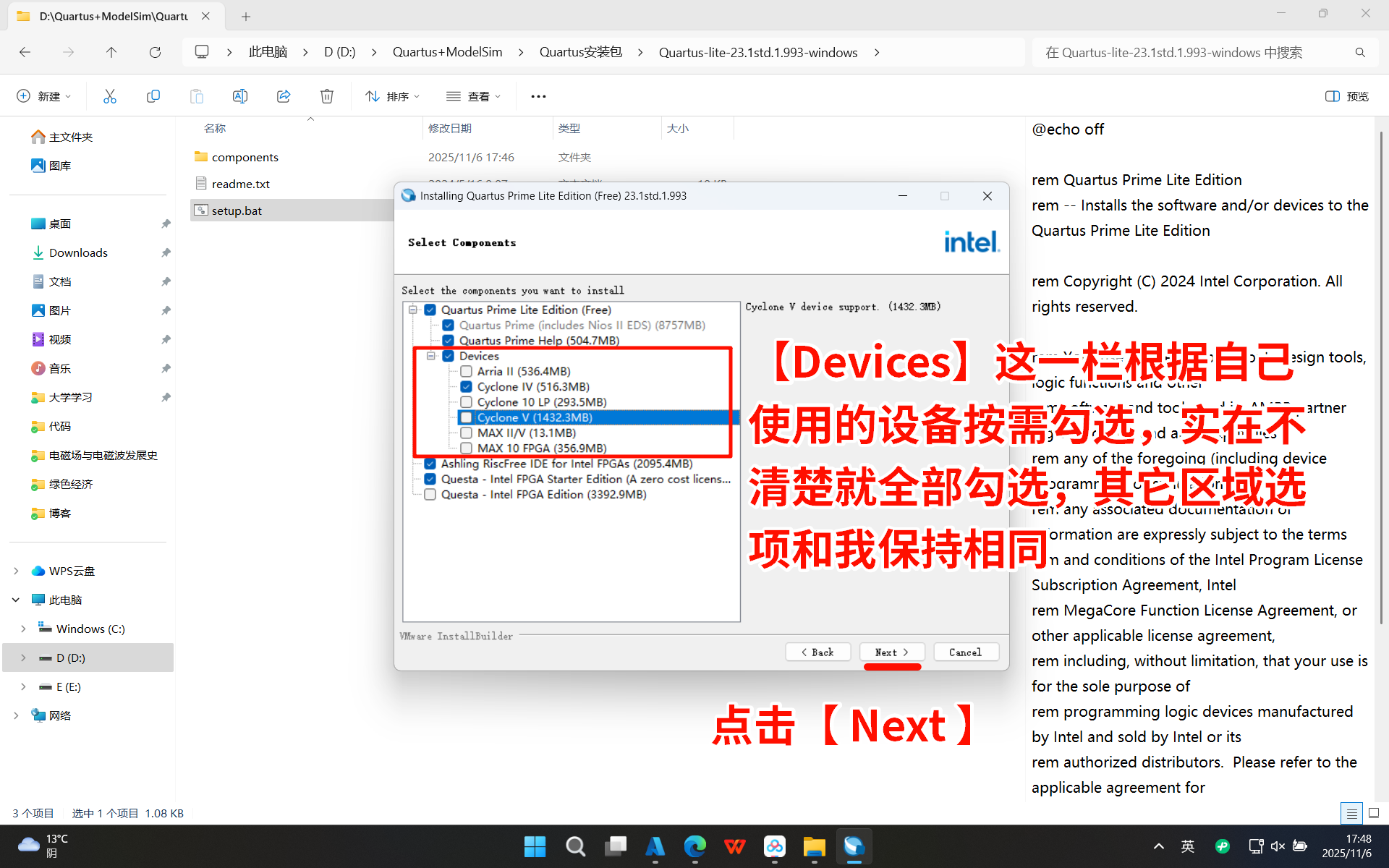Image resolution: width=1389 pixels, height=868 pixels.
Task: Check Questa - Intel FPGA Edition (3392.9MB)
Action: (430, 495)
